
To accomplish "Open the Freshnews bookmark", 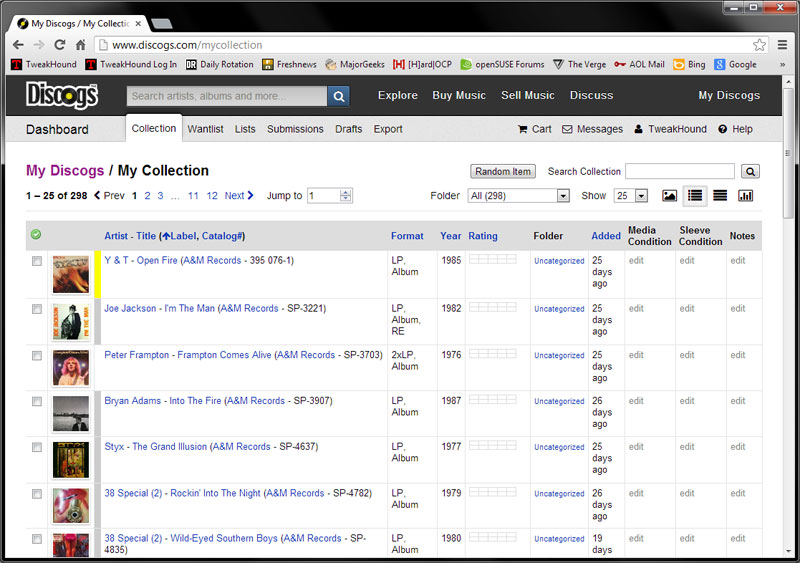I will 289,64.
